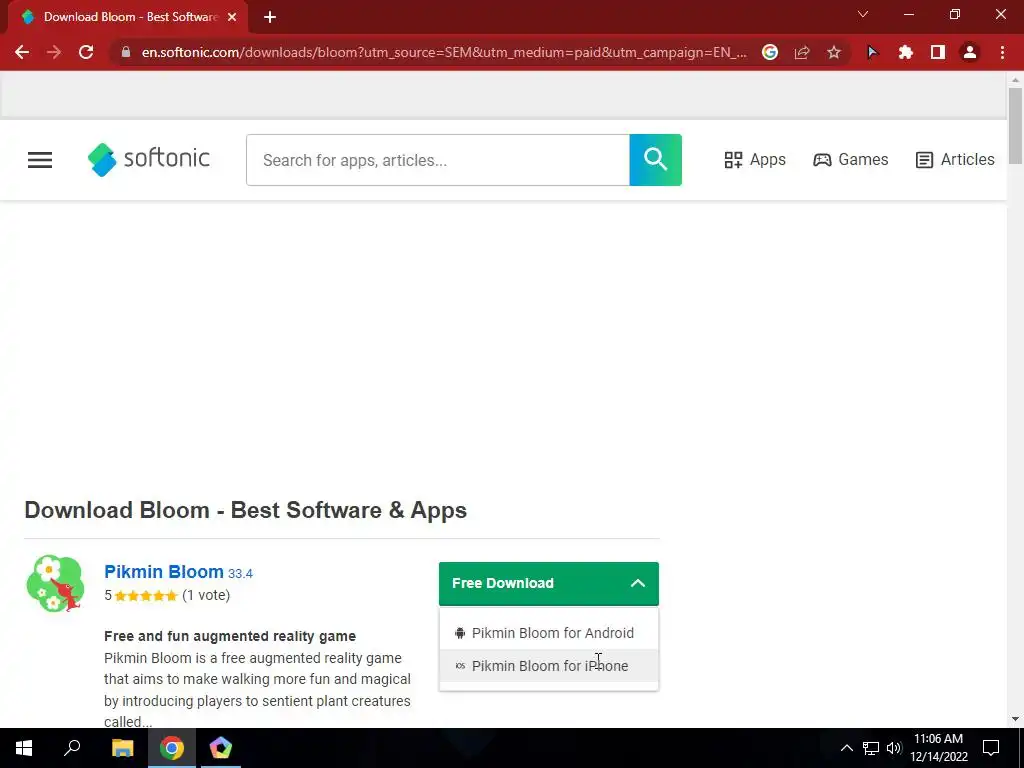Image resolution: width=1024 pixels, height=768 pixels.
Task: Open the tab search dropdown
Action: pyautogui.click(x=863, y=14)
